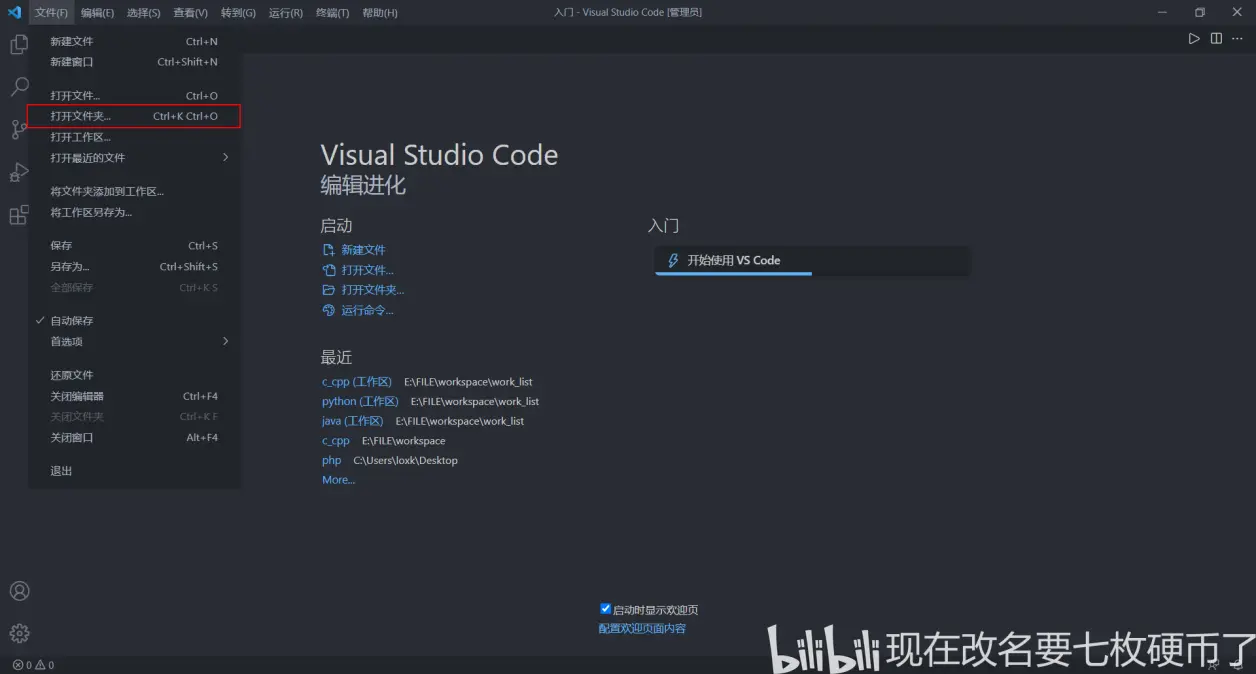The height and width of the screenshot is (674, 1256).
Task: Open recent php folder link
Action: tap(332, 461)
